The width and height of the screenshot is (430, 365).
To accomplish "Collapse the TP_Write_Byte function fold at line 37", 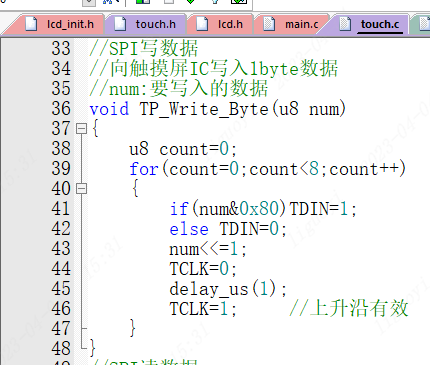I will click(x=81, y=129).
